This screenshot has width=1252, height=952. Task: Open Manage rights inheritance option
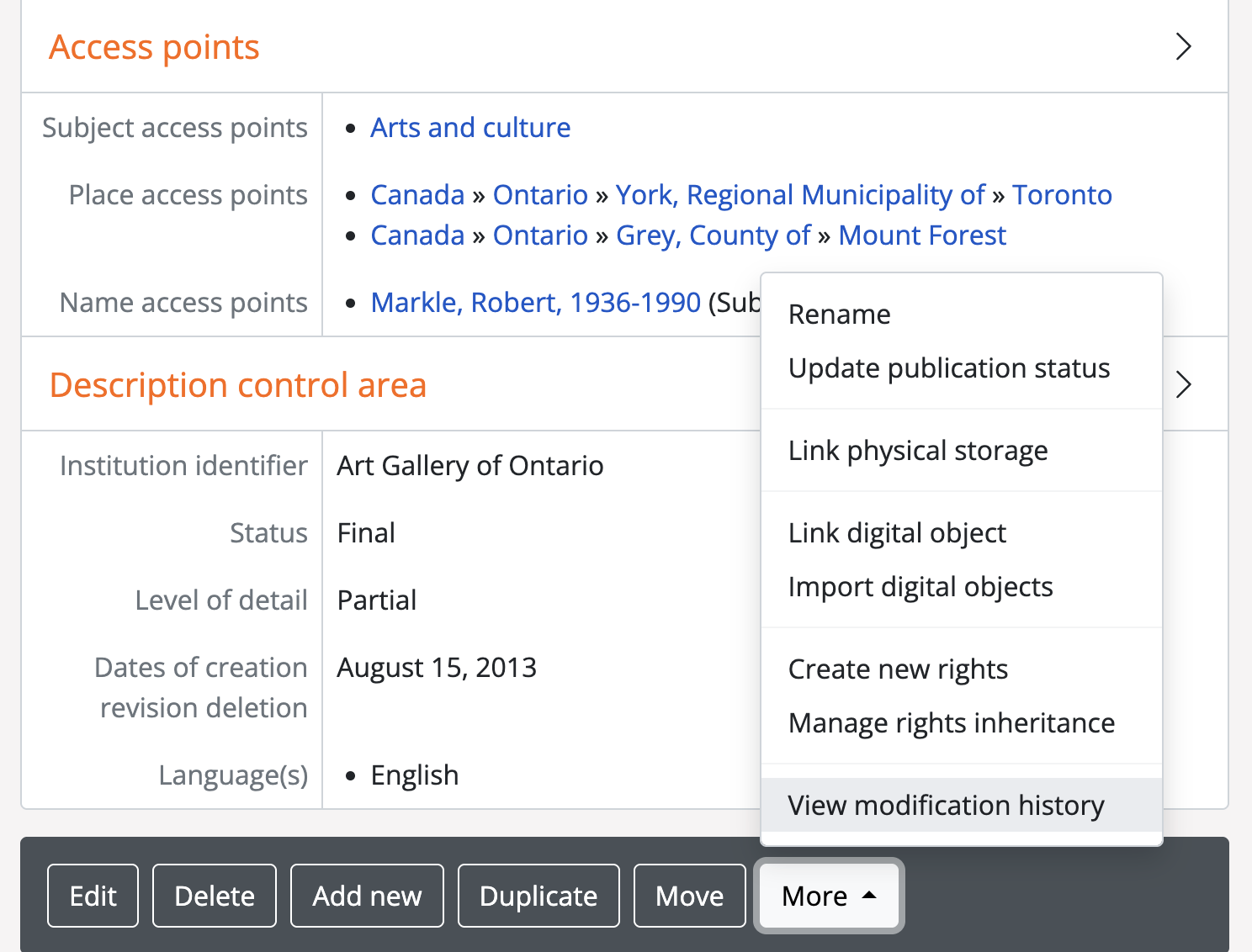point(951,723)
